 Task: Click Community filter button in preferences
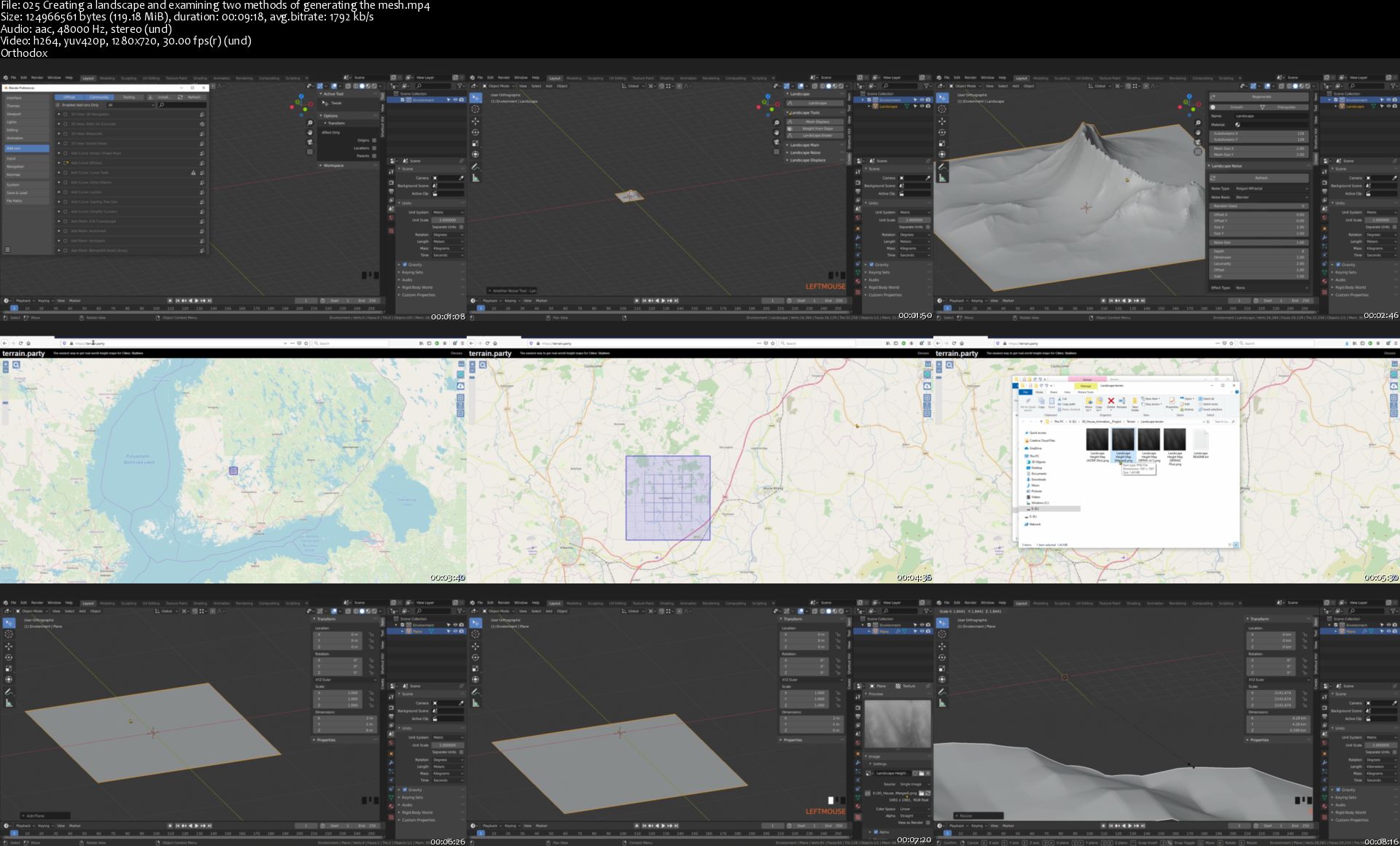pos(99,97)
